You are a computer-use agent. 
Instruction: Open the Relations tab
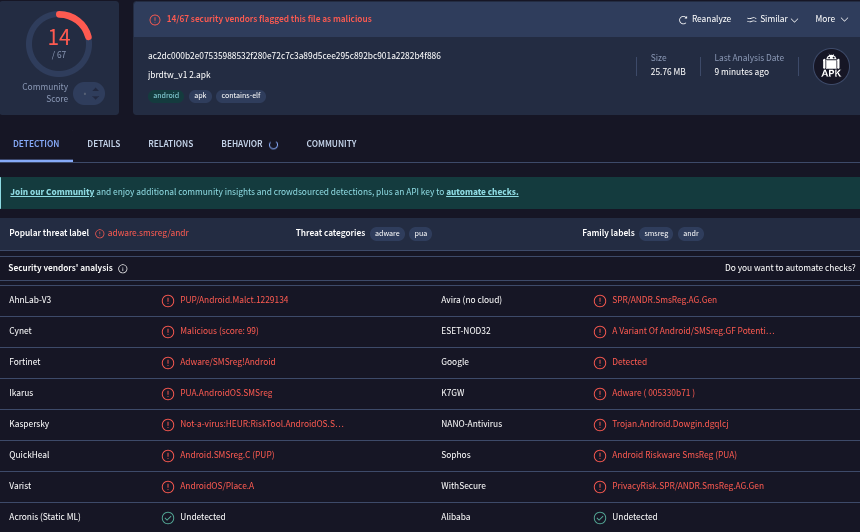(x=170, y=144)
